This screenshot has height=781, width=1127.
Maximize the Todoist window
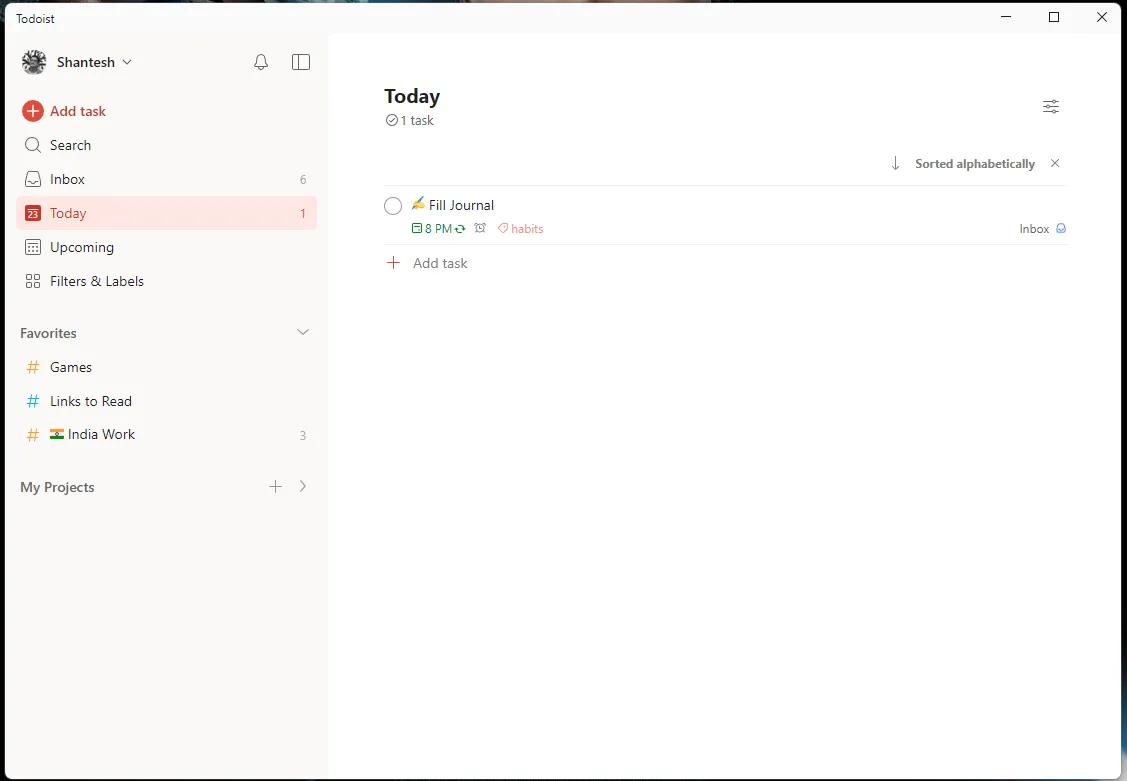(1054, 17)
